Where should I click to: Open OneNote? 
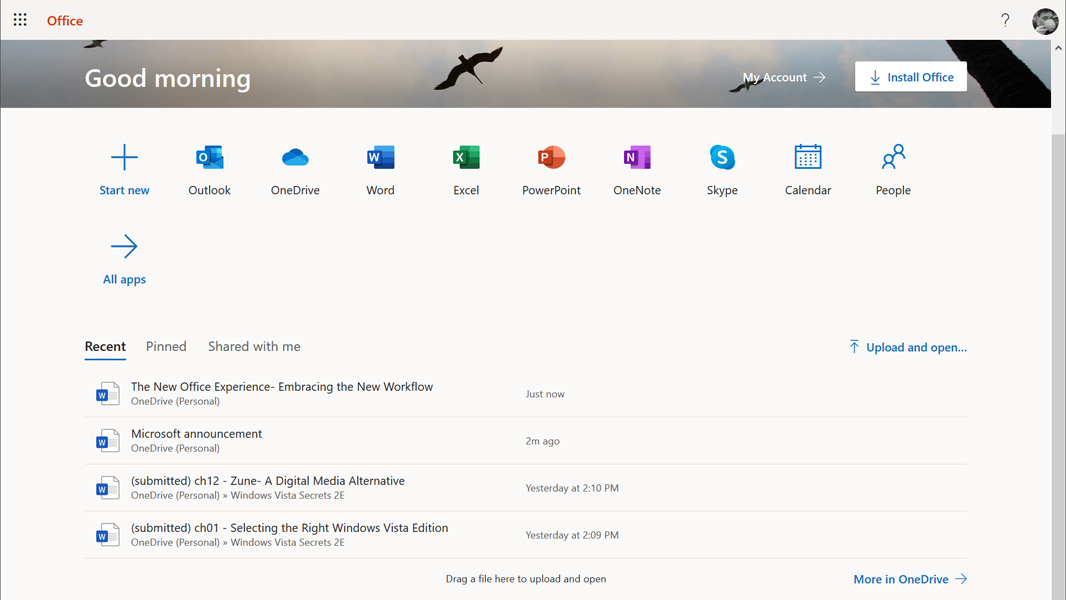click(x=637, y=158)
